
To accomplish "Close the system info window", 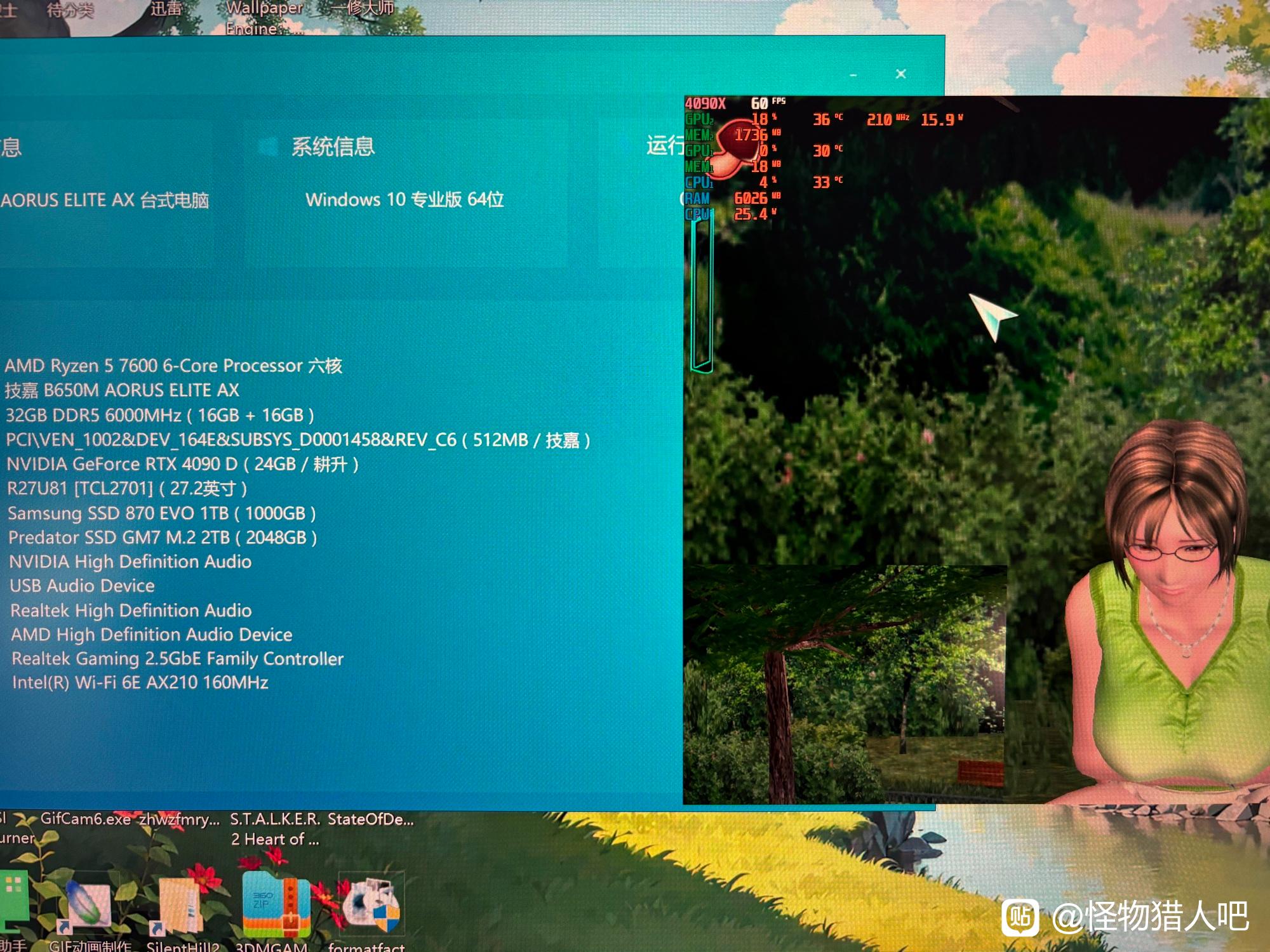I will point(900,74).
